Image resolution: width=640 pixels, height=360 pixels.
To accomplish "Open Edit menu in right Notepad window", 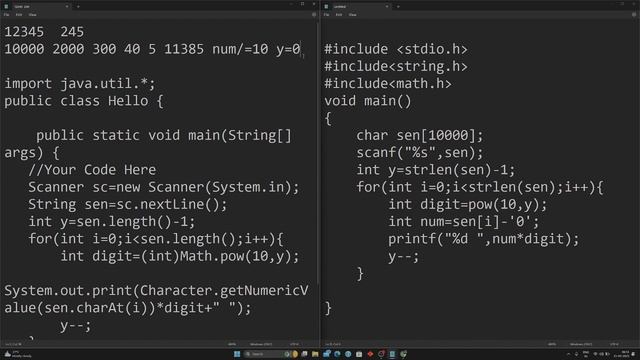I will tap(339, 15).
